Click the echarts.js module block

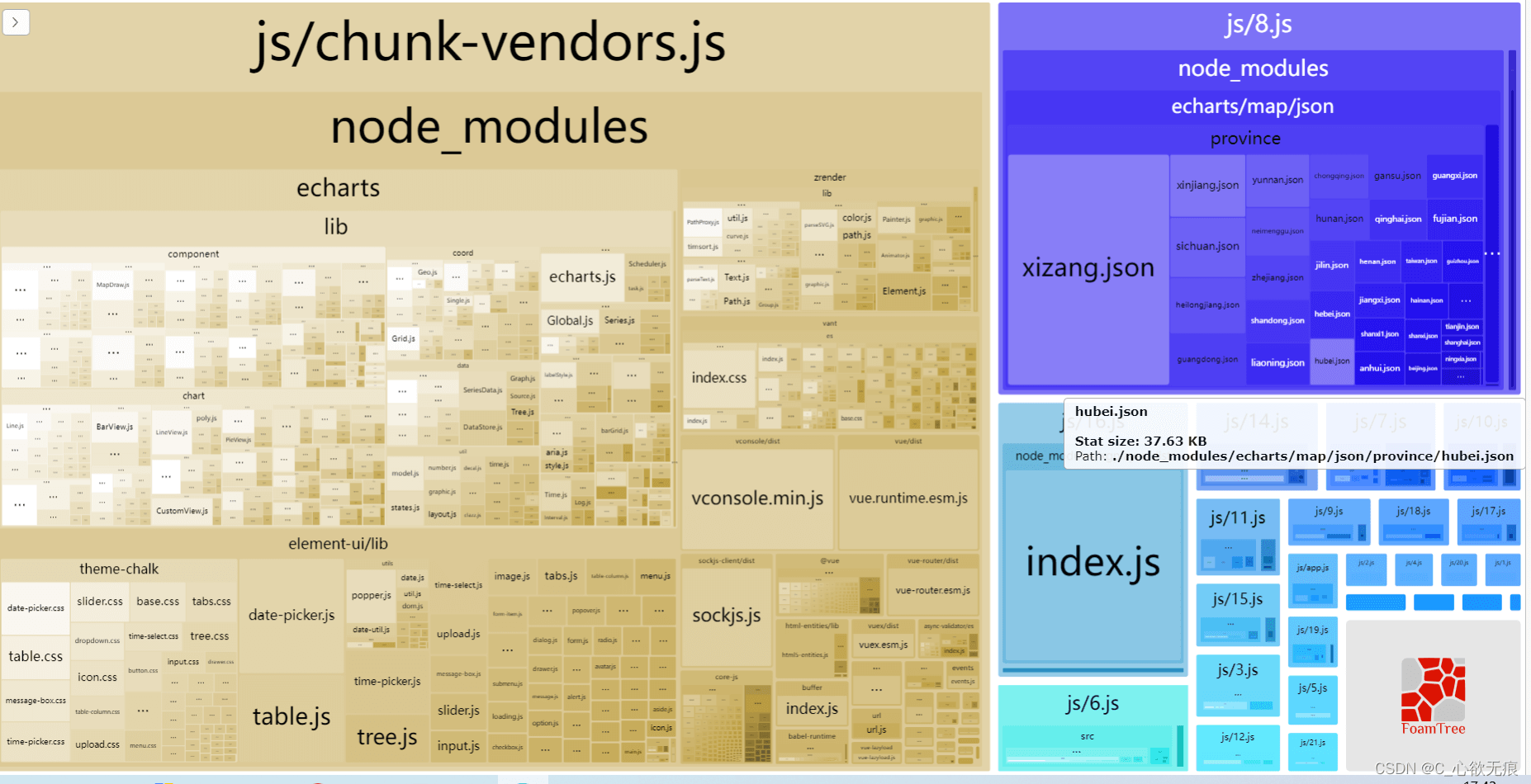pyautogui.click(x=582, y=277)
